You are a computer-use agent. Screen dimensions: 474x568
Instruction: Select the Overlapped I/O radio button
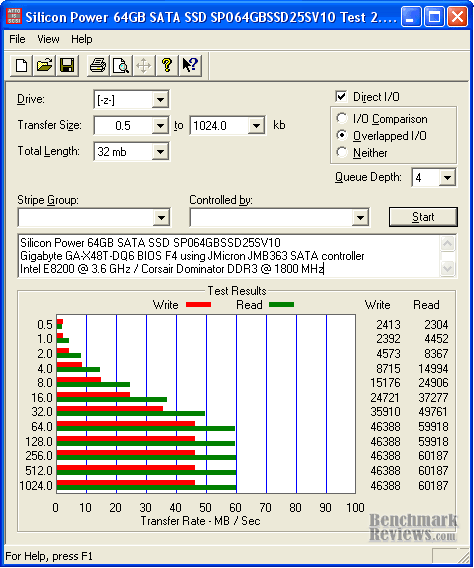(x=341, y=135)
